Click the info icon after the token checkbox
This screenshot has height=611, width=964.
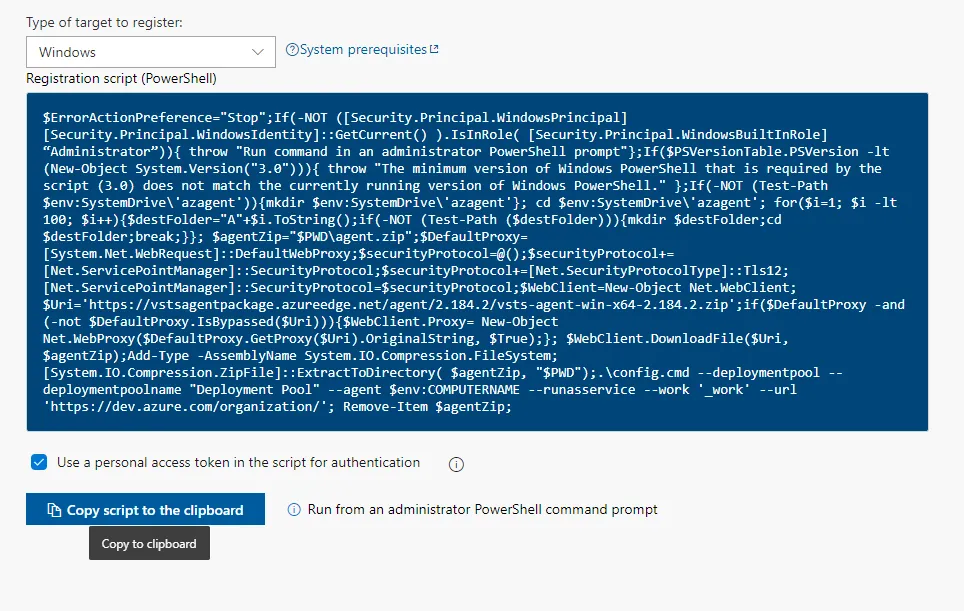[458, 463]
